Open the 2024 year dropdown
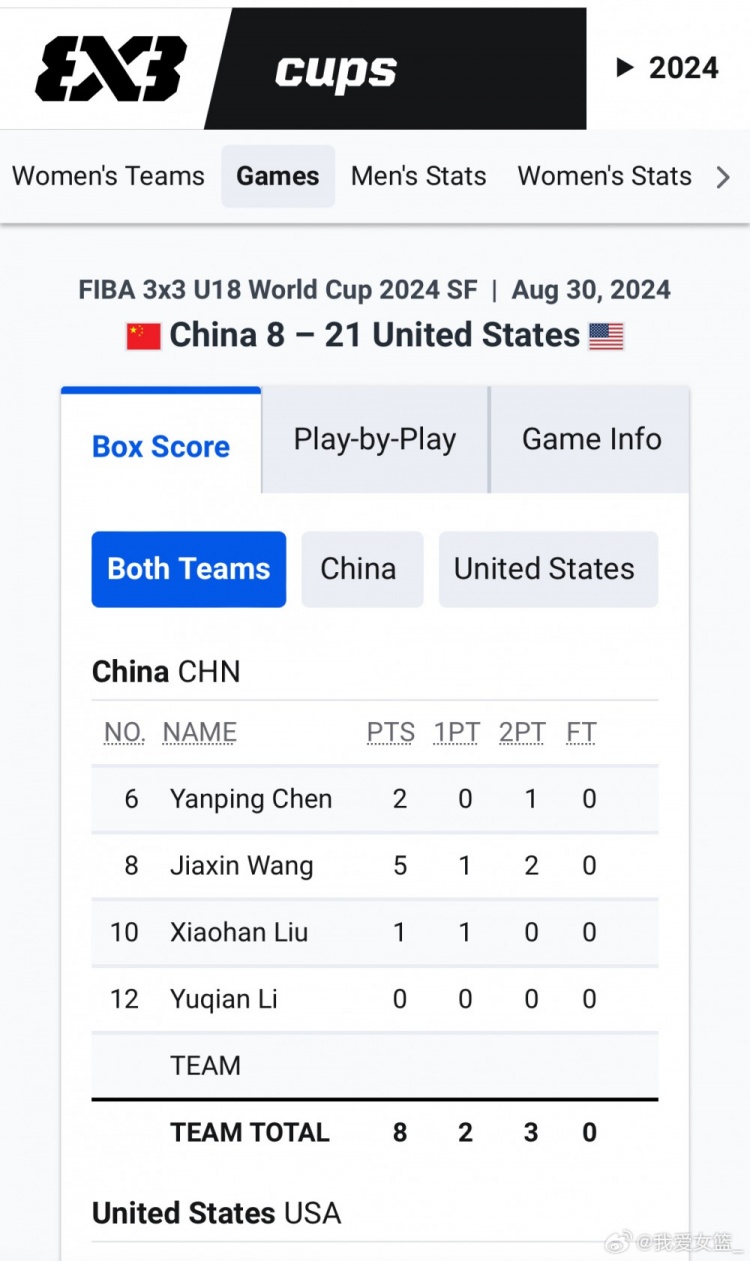The image size is (750, 1261). pyautogui.click(x=668, y=68)
